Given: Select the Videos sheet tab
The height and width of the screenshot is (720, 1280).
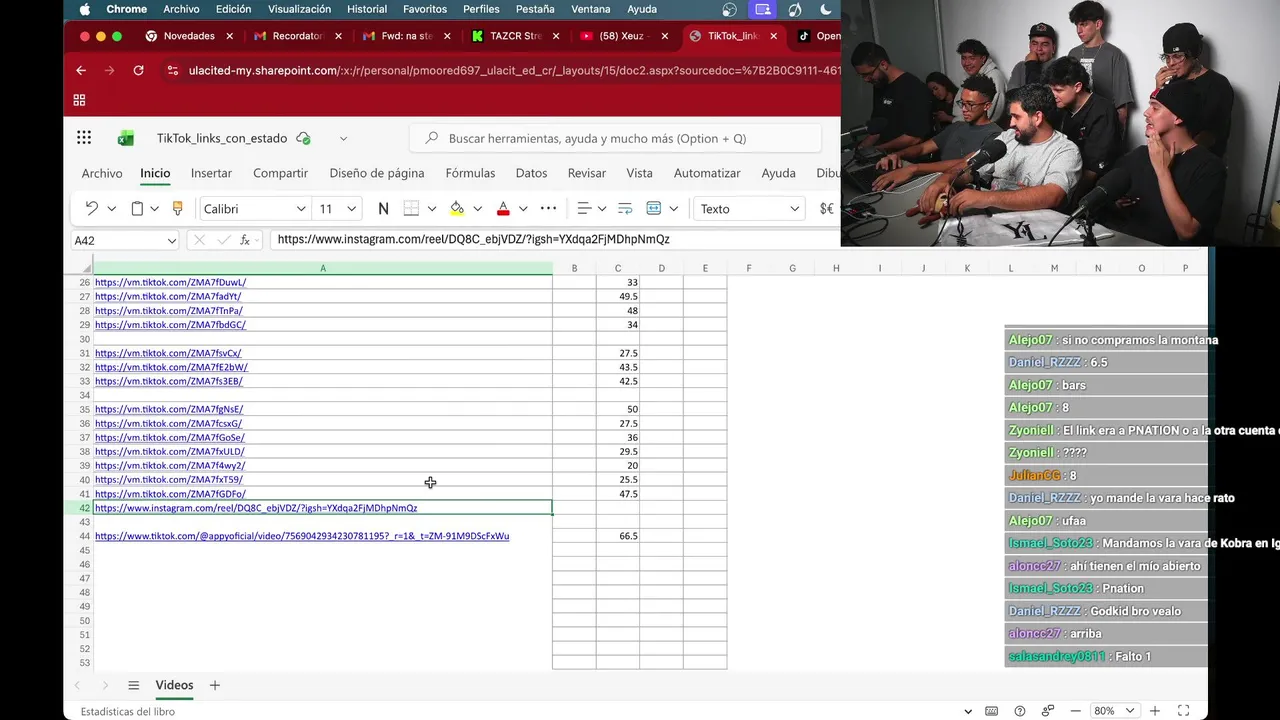Looking at the screenshot, I should pyautogui.click(x=174, y=685).
